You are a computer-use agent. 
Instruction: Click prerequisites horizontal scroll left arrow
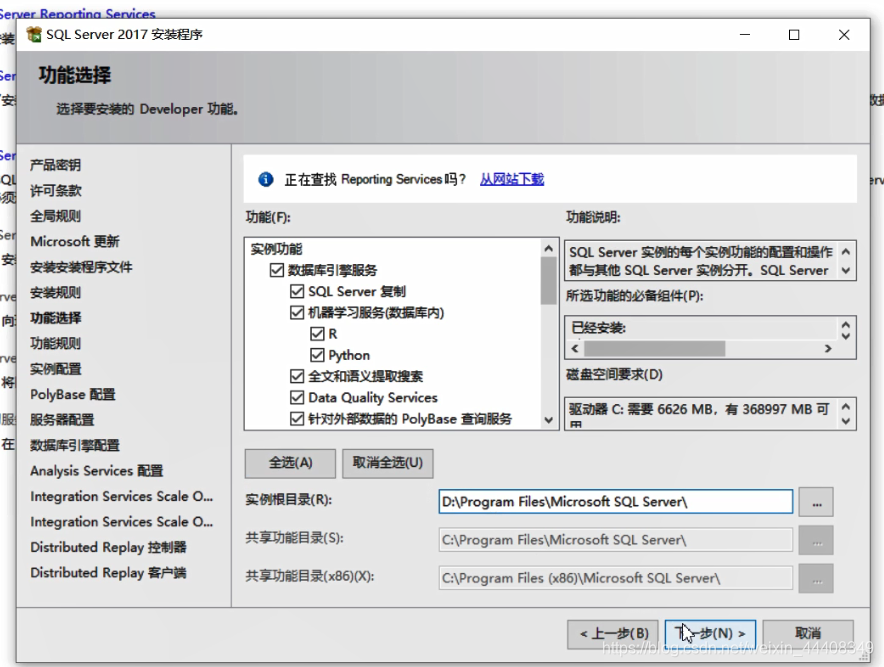[x=575, y=349]
